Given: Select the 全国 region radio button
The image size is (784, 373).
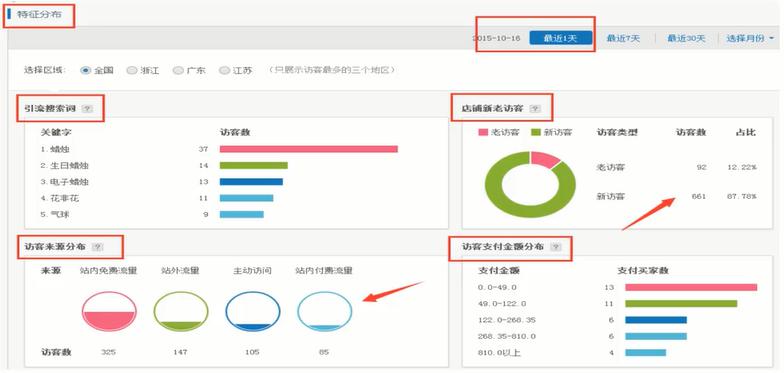Looking at the screenshot, I should [x=86, y=70].
